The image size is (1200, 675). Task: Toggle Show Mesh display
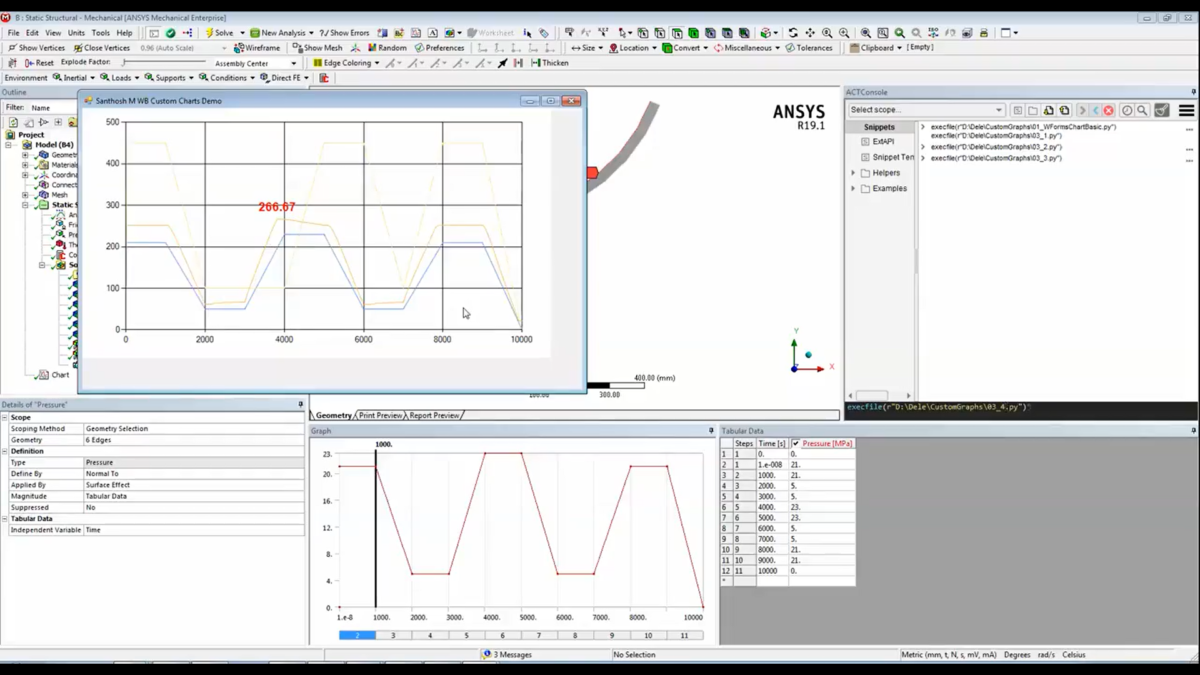tap(317, 48)
